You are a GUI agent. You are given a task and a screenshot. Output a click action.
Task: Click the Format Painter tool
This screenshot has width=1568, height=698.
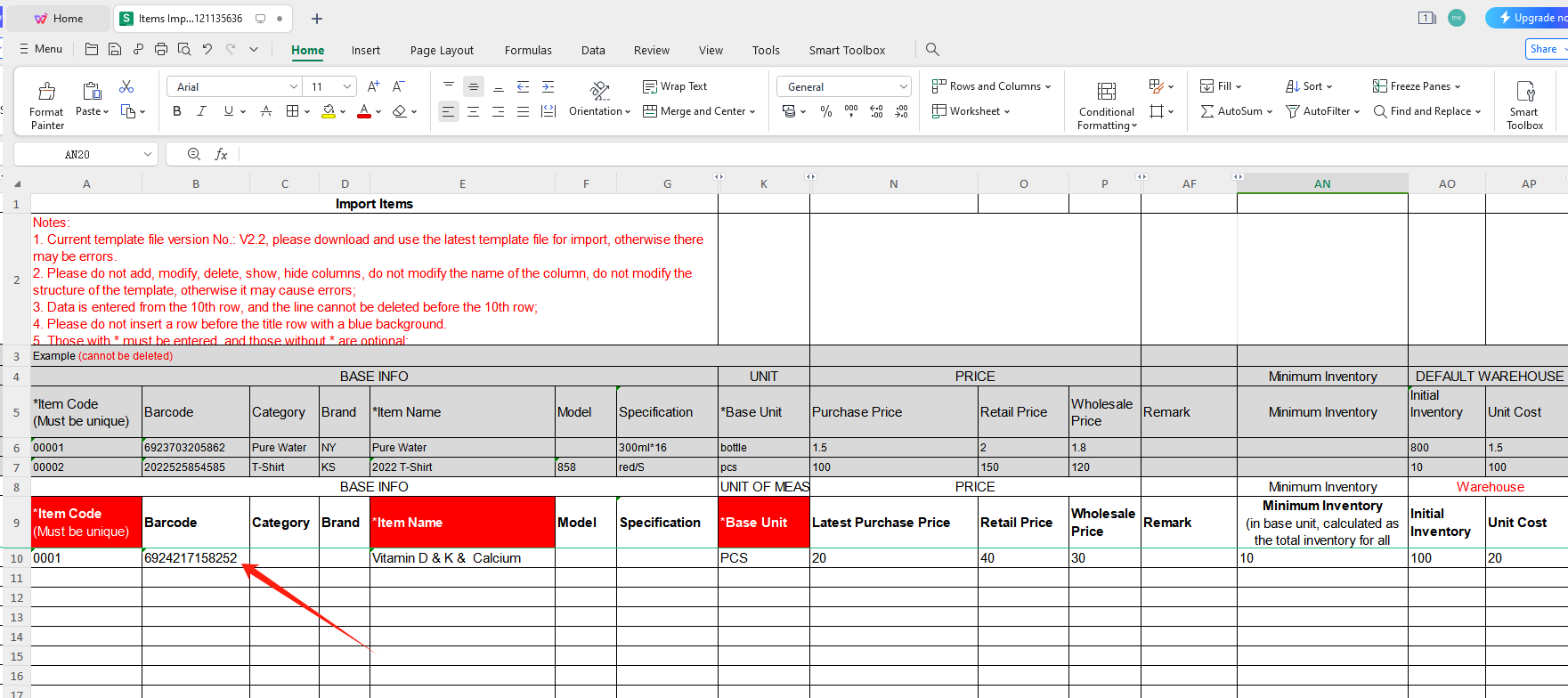(46, 104)
